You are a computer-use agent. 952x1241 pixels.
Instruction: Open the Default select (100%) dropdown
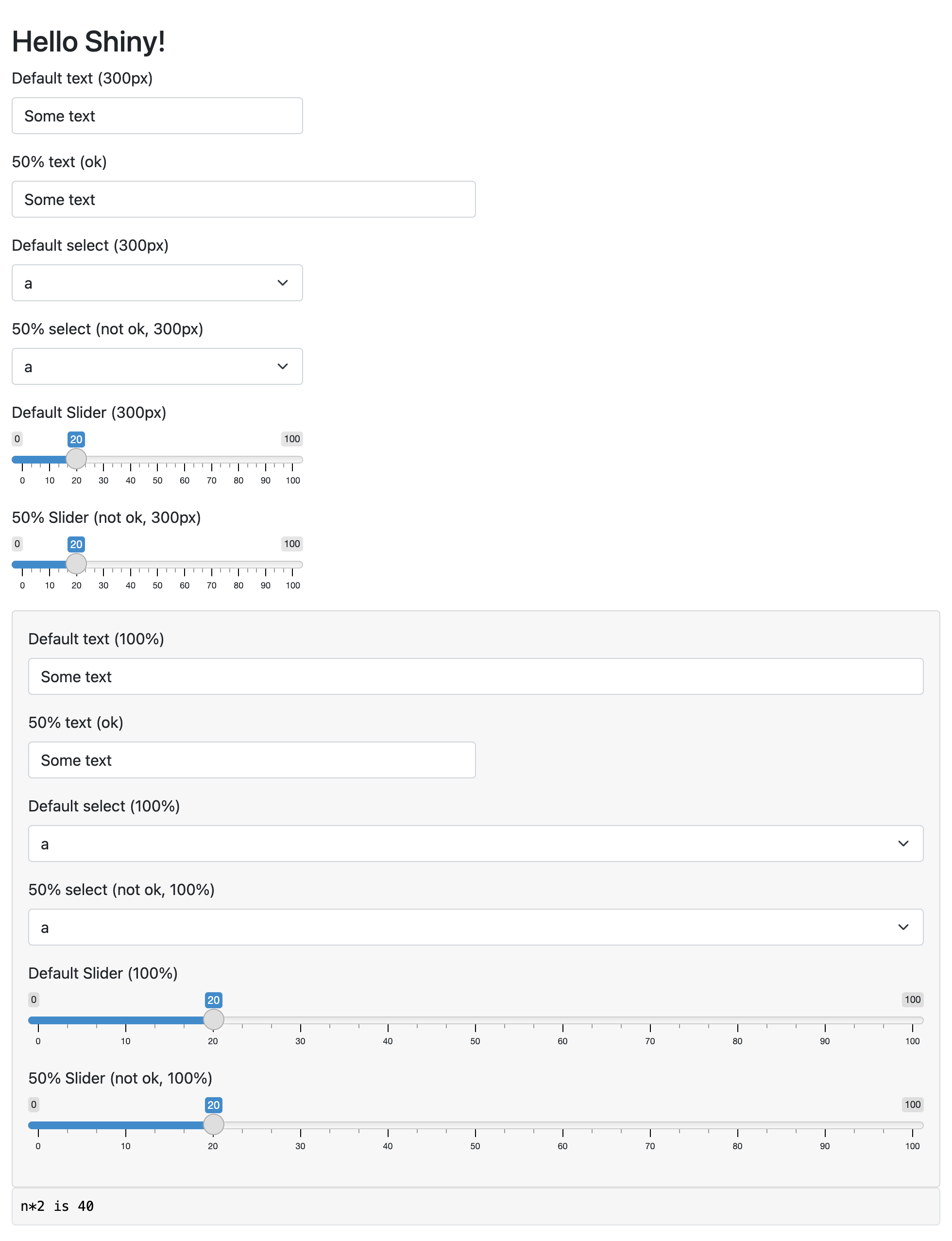point(476,843)
